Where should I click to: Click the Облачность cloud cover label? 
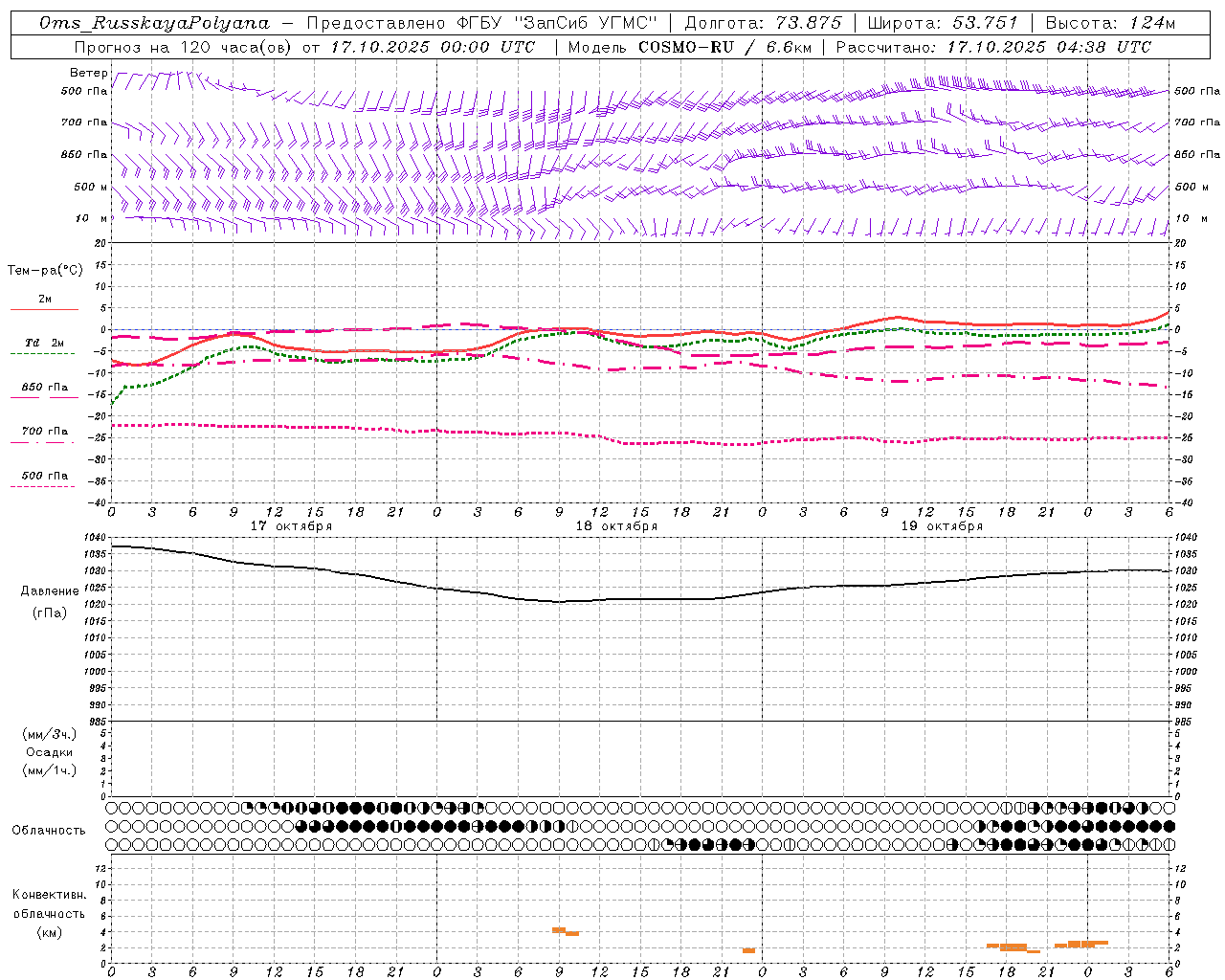point(49,831)
